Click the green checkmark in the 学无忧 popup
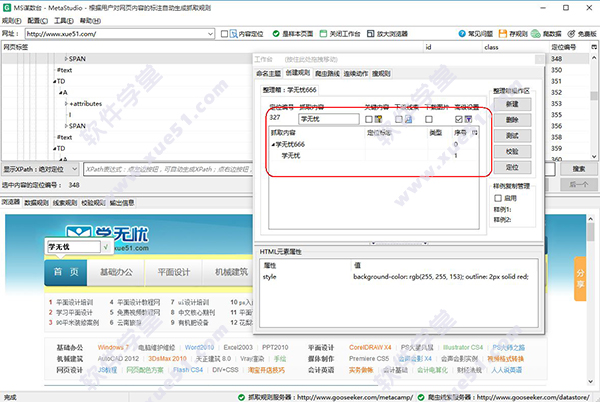 click(106, 247)
